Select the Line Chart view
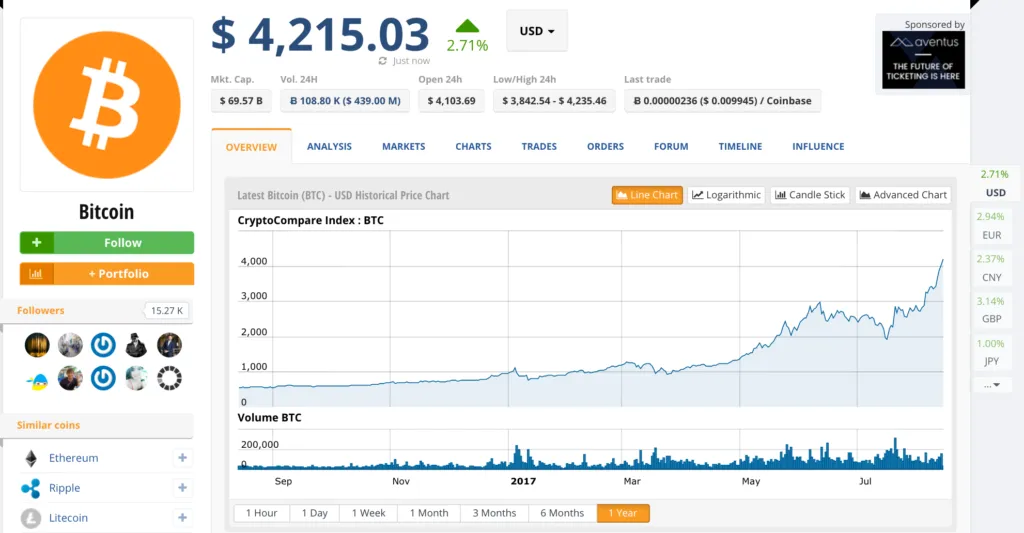Screen dimensions: 1024x533 (x=647, y=195)
